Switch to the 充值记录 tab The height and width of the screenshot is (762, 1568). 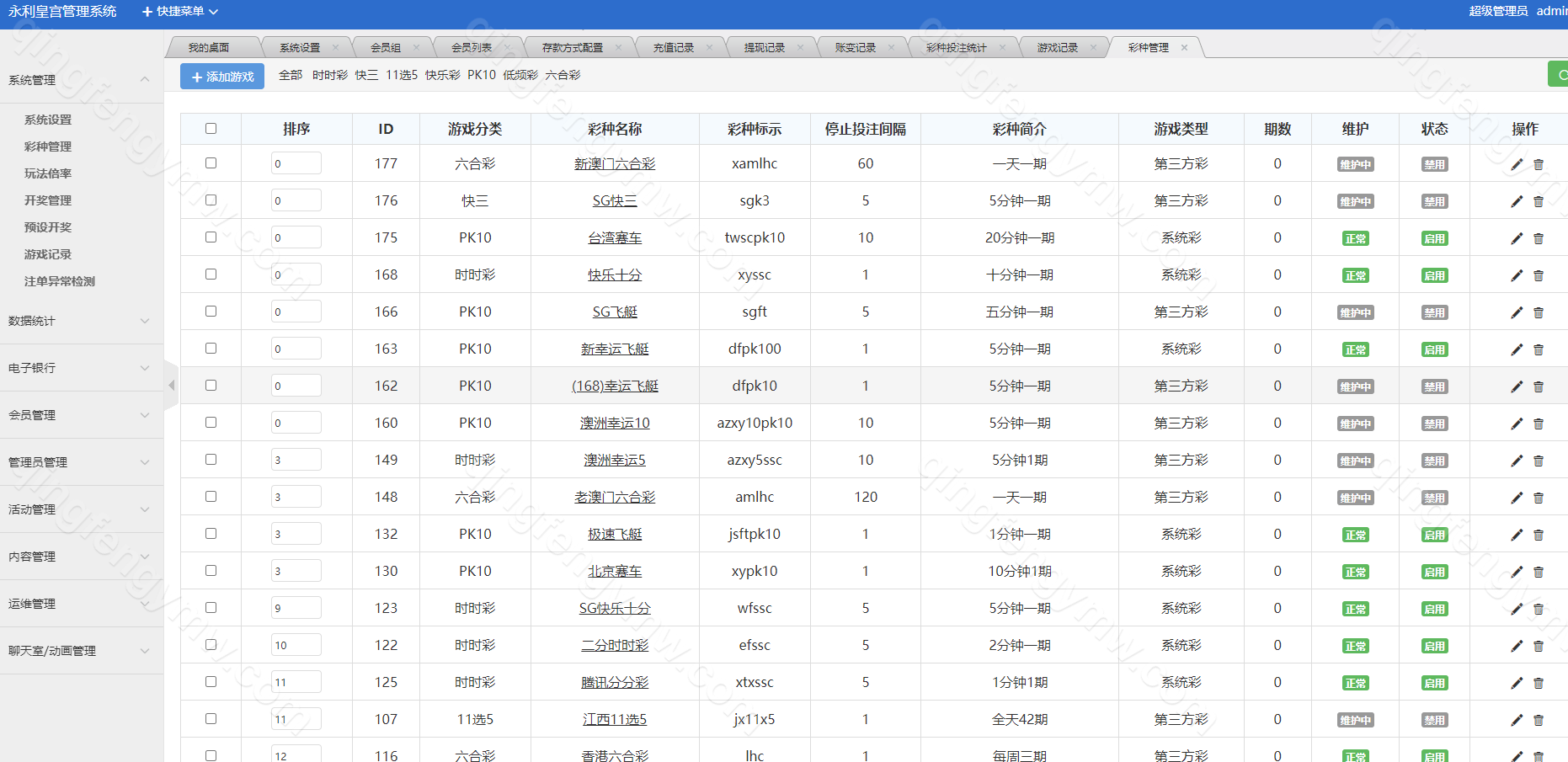(673, 48)
